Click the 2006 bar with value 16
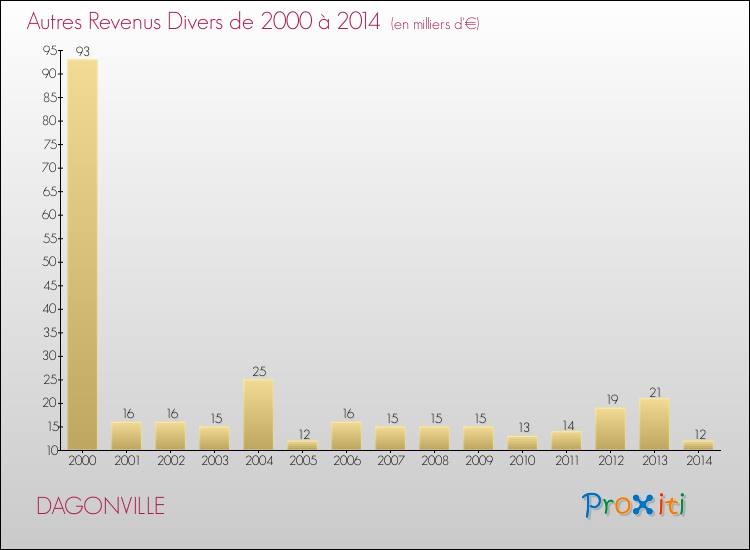 point(346,436)
